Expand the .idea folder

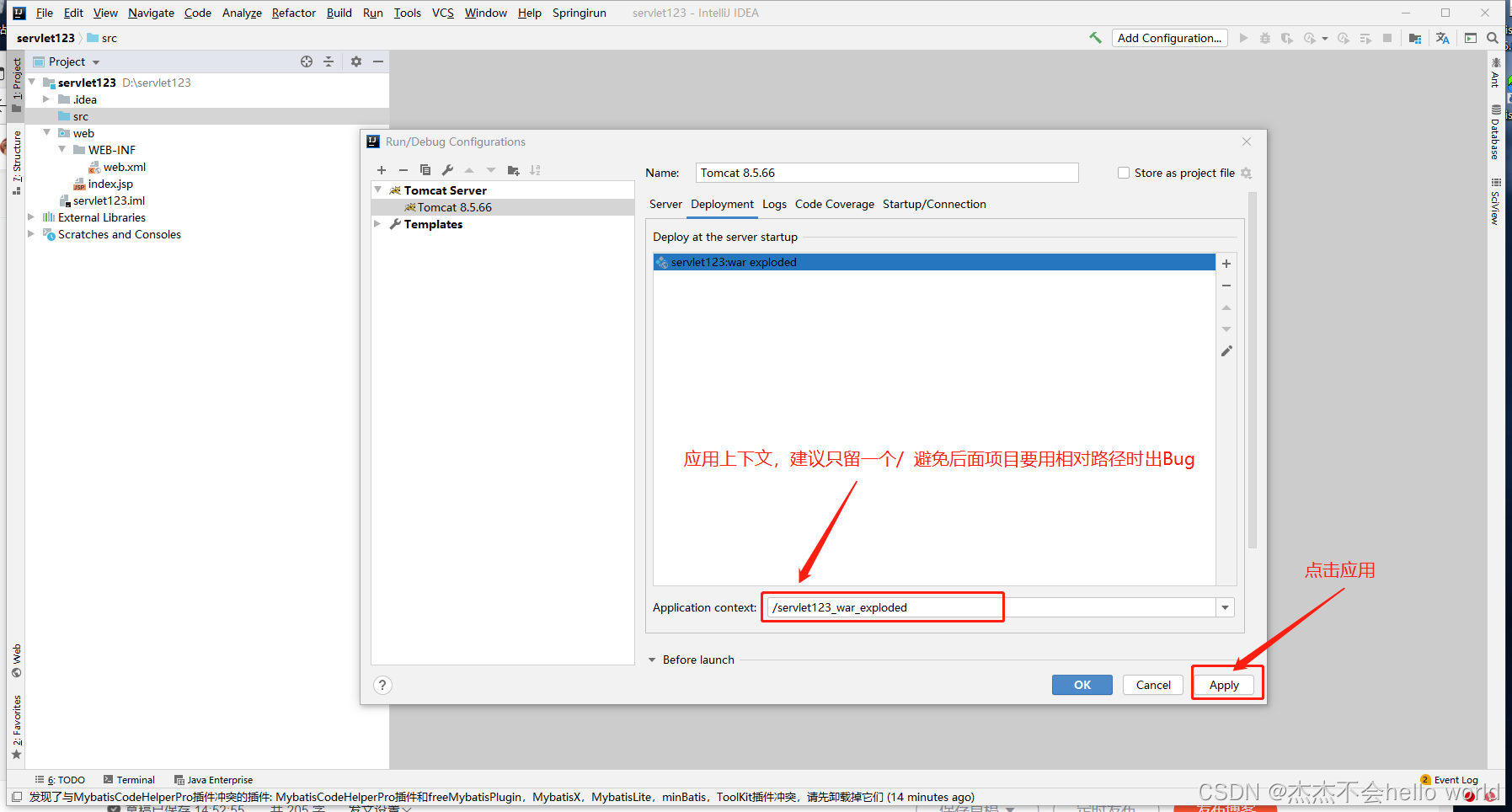(x=46, y=99)
